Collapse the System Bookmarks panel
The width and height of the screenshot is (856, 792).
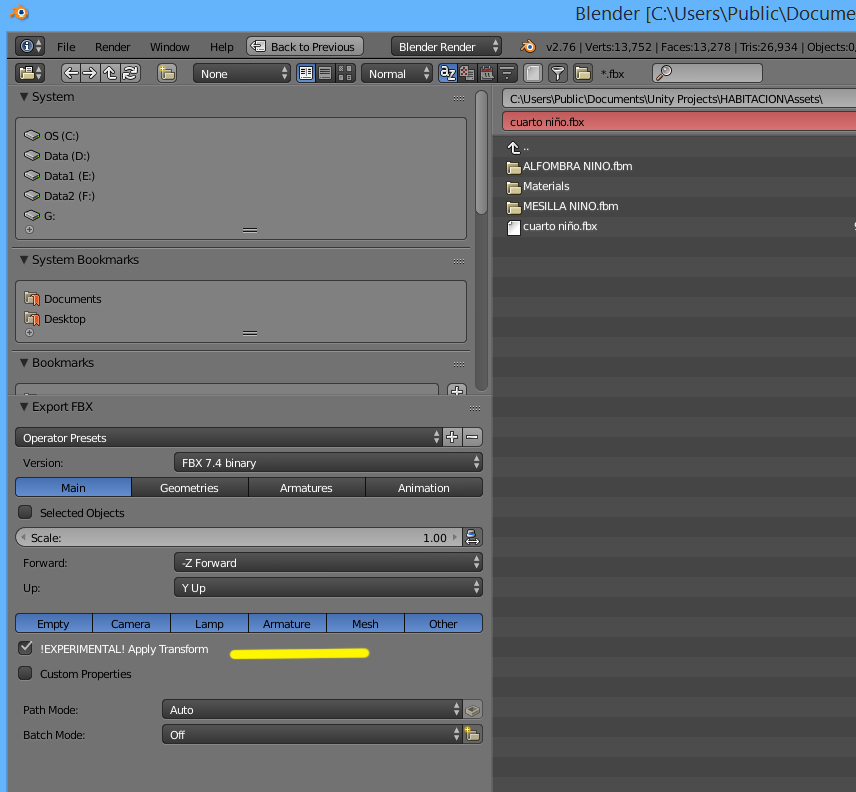[23, 260]
